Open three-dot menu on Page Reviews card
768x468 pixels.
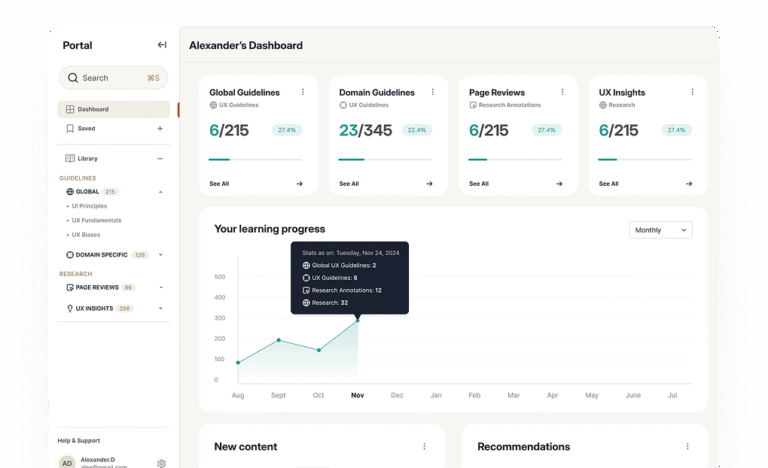[562, 92]
